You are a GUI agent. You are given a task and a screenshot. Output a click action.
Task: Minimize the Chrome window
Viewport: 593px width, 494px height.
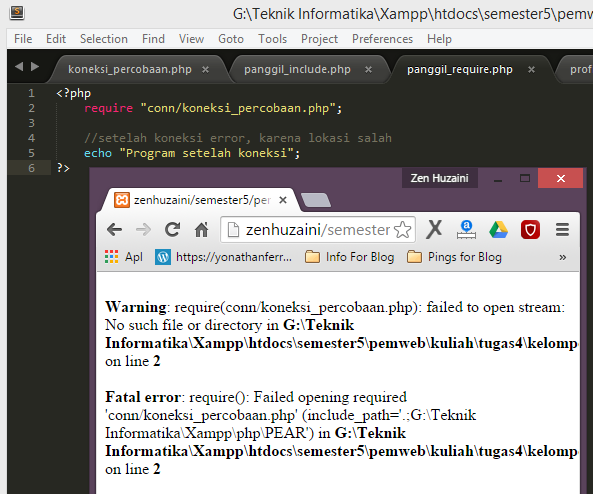(x=498, y=179)
